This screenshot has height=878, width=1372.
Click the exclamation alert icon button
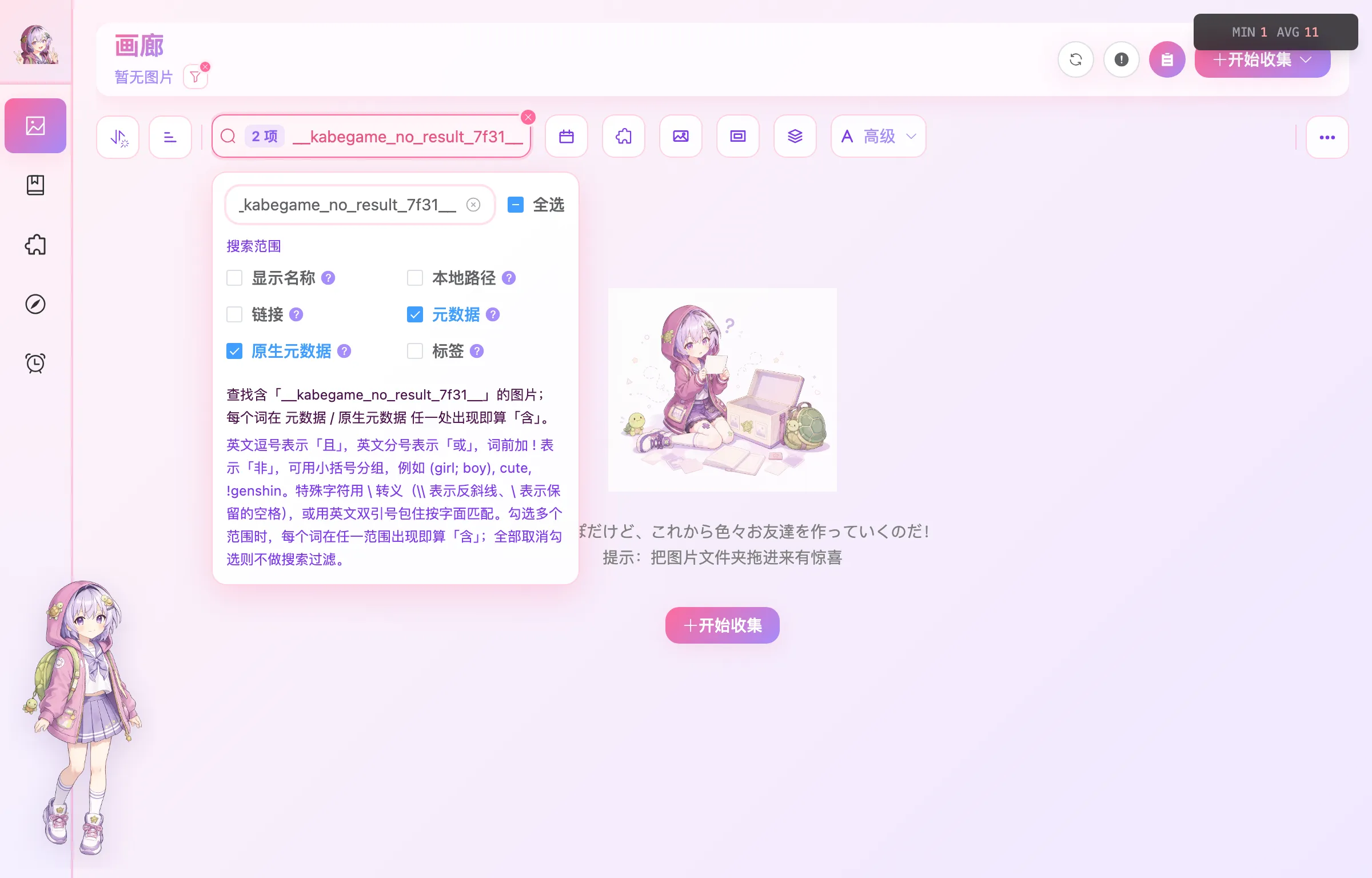(1122, 59)
